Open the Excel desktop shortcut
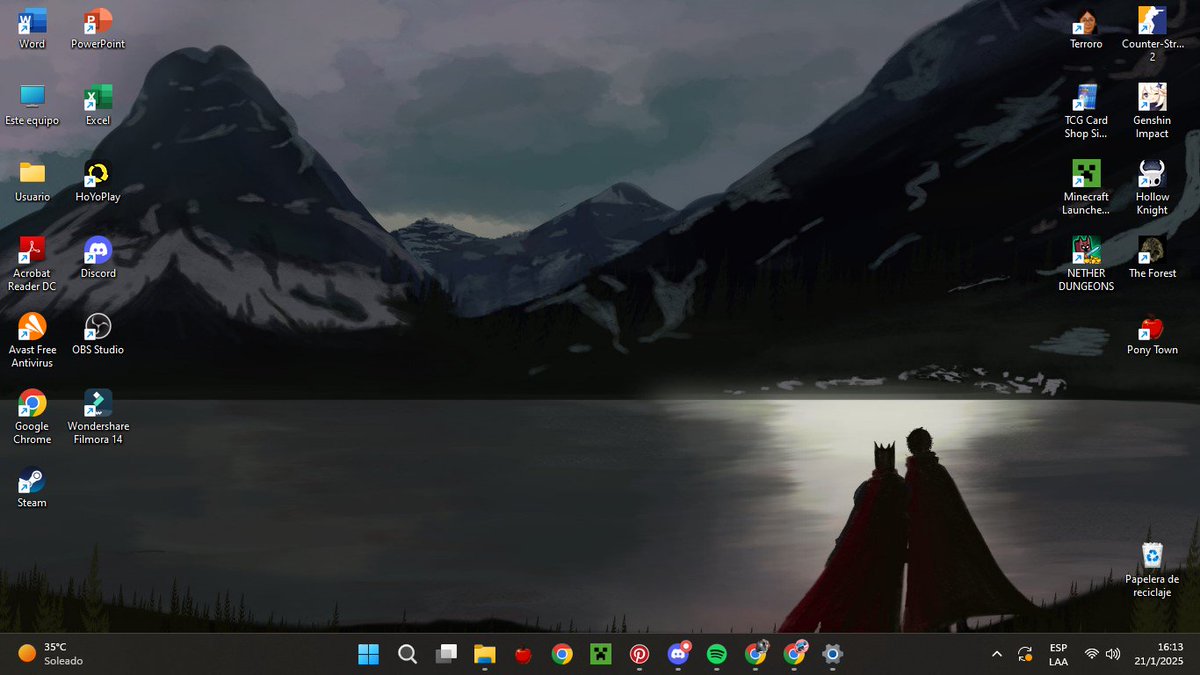1200x675 pixels. pos(98,104)
